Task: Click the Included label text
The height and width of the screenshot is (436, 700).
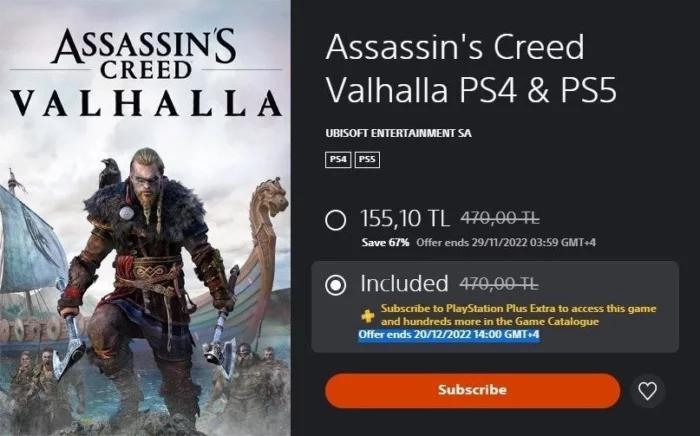Action: click(404, 283)
